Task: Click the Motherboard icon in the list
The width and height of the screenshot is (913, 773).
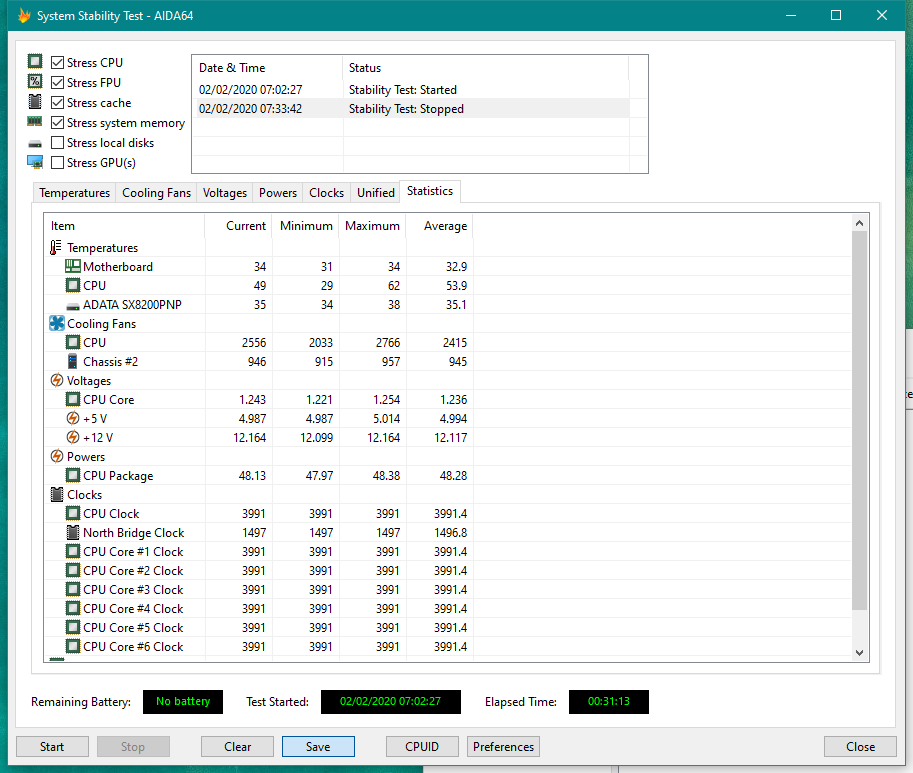Action: click(x=72, y=267)
